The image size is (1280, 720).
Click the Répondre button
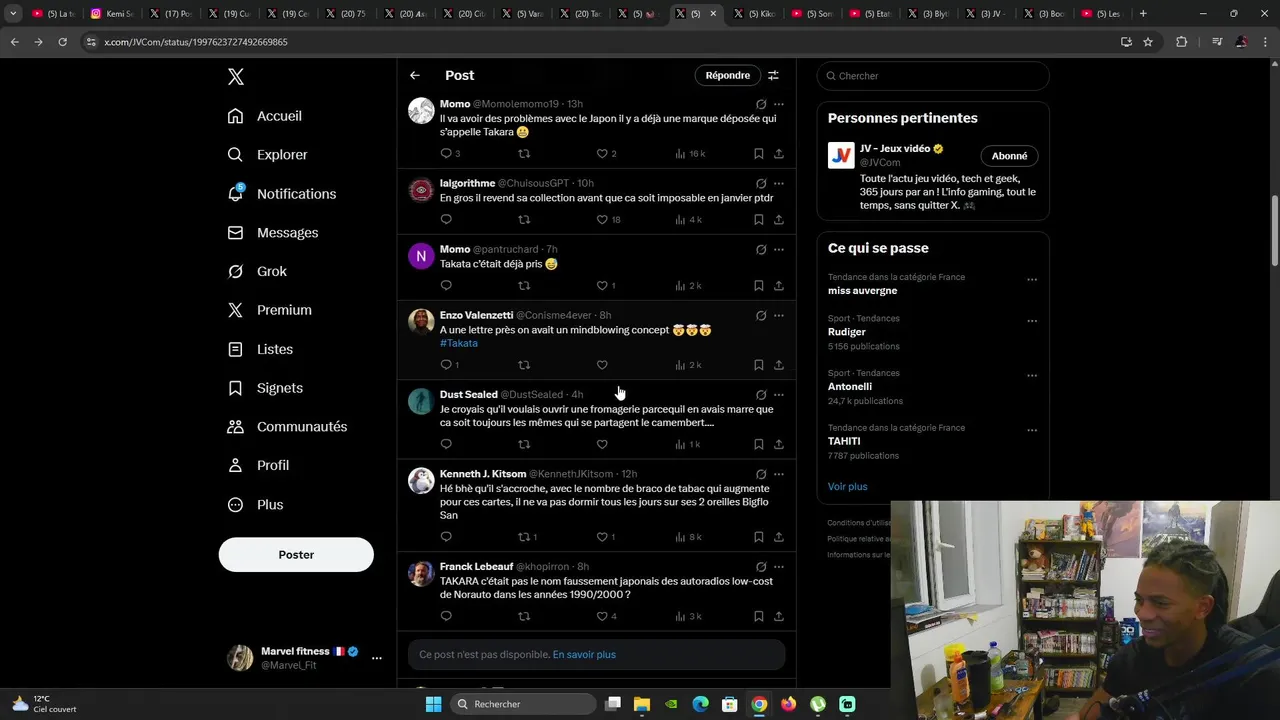727,75
